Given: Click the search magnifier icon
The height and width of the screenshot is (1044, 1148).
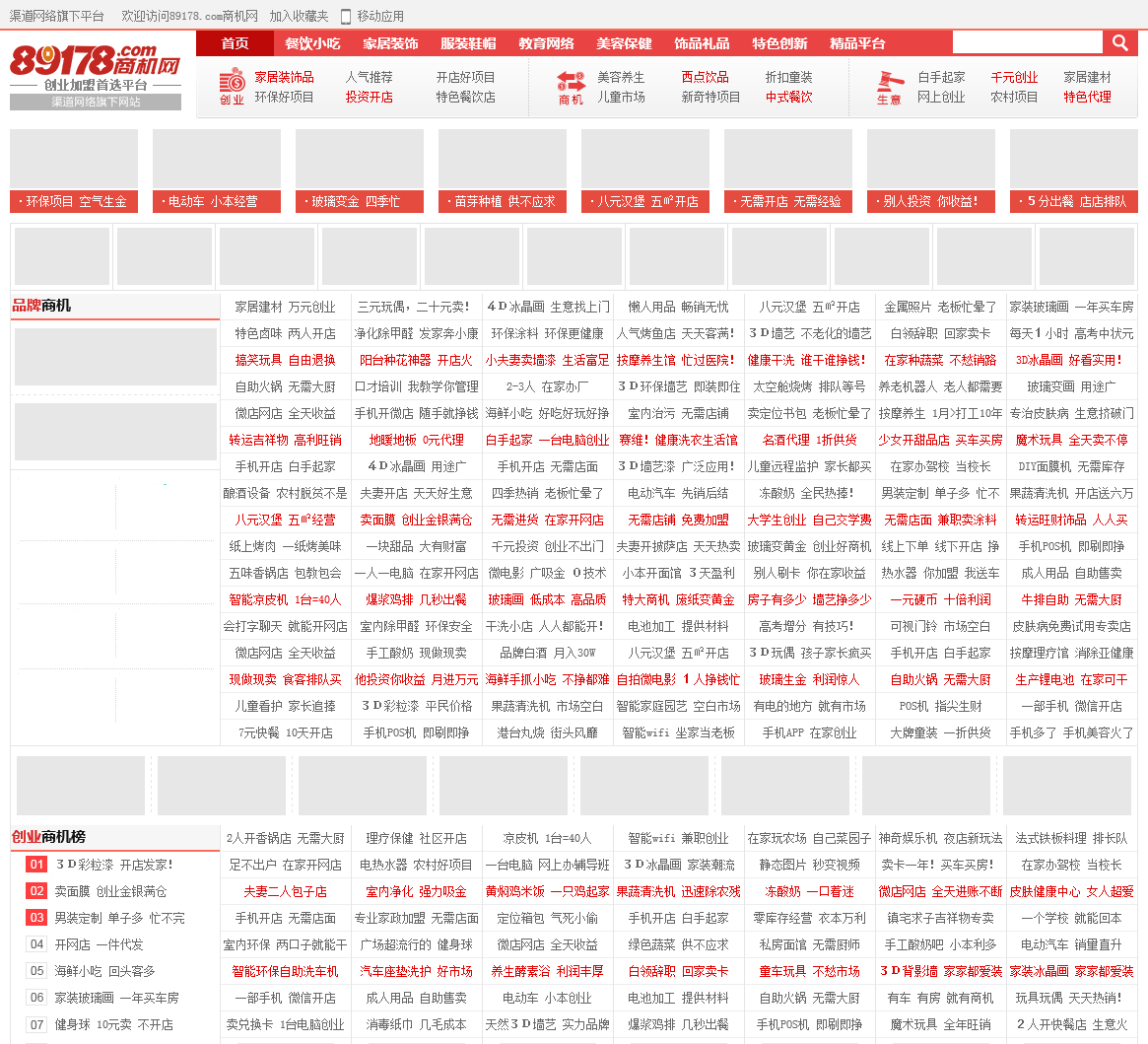Looking at the screenshot, I should pos(1120,42).
